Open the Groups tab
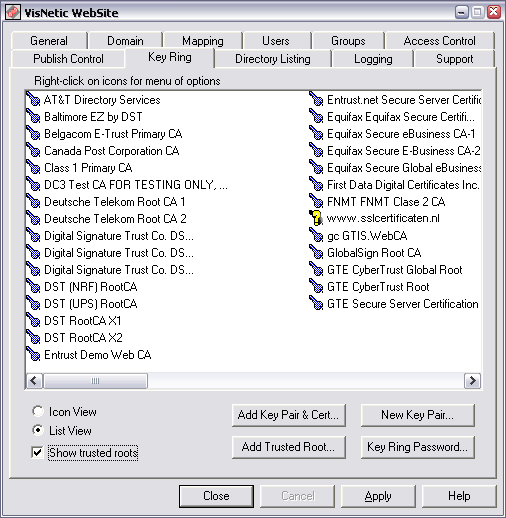506x518 pixels. (348, 41)
